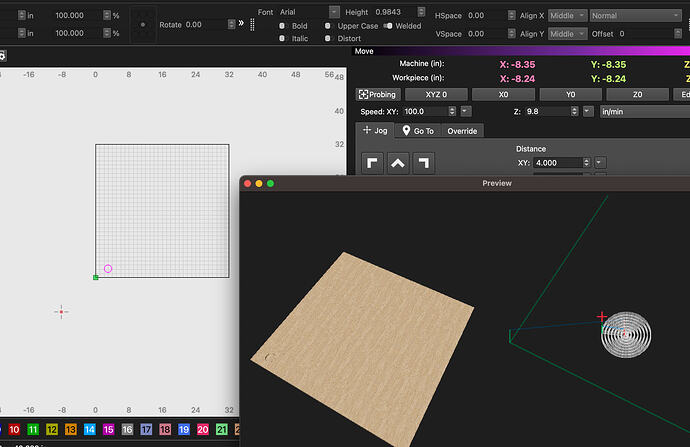The image size is (690, 447).
Task: Jog upward with the up arrow
Action: pyautogui.click(x=398, y=163)
